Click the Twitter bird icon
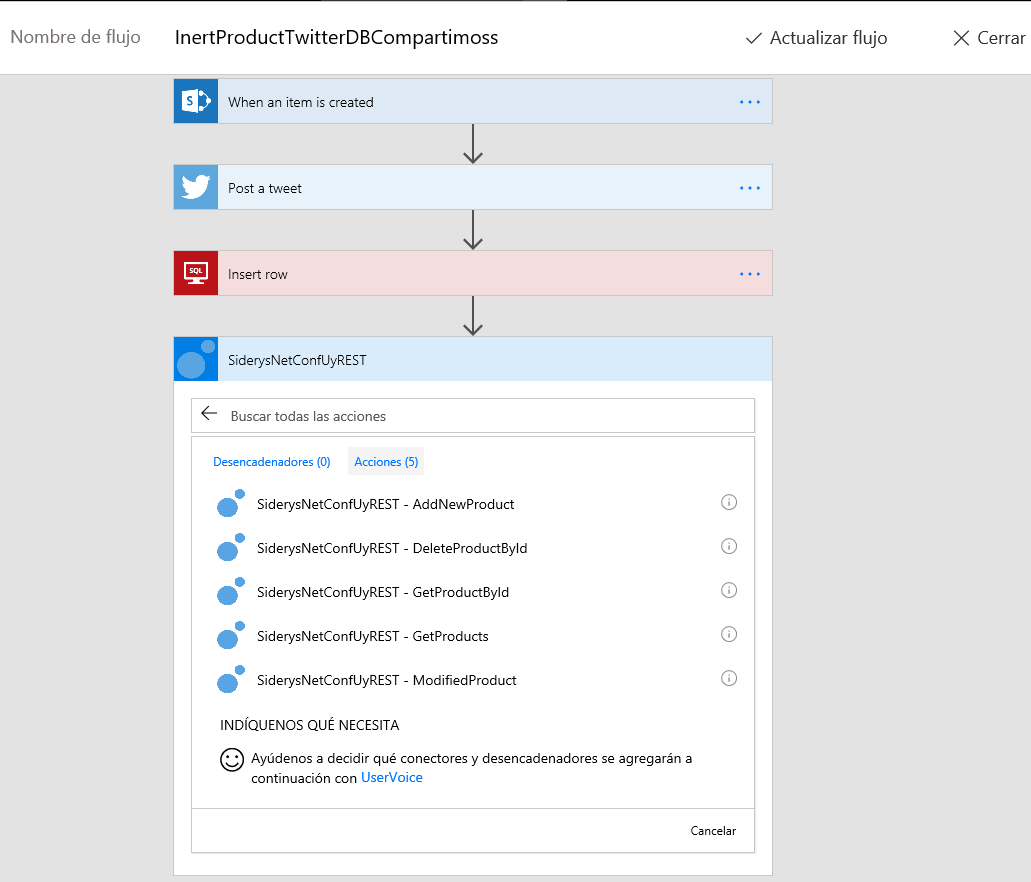Image resolution: width=1031 pixels, height=882 pixels. [x=196, y=188]
